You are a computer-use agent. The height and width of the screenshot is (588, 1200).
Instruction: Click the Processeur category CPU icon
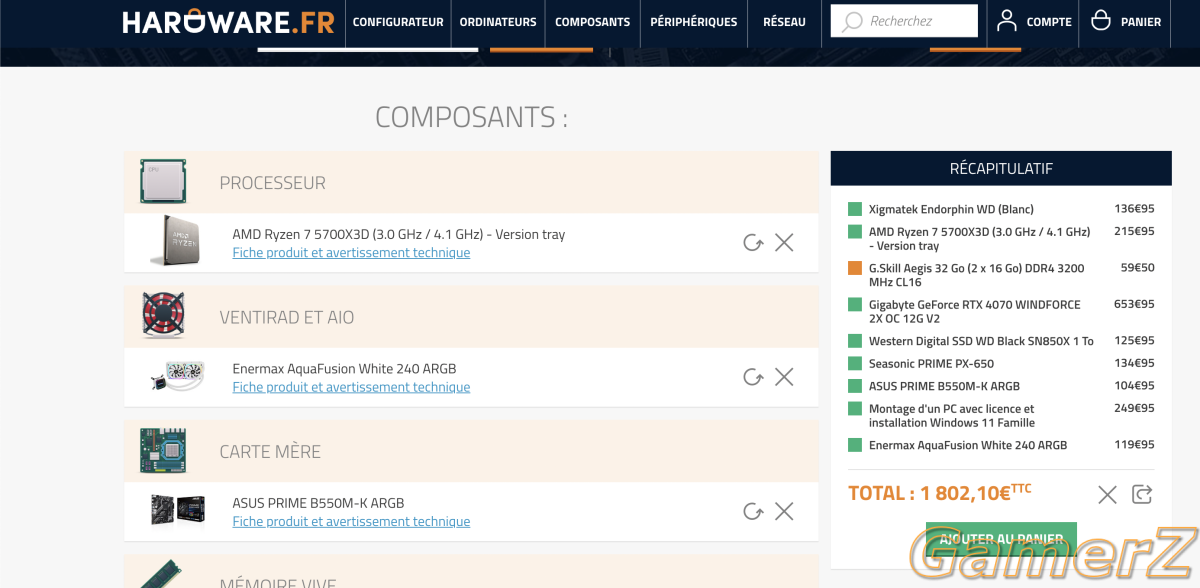[x=163, y=182]
